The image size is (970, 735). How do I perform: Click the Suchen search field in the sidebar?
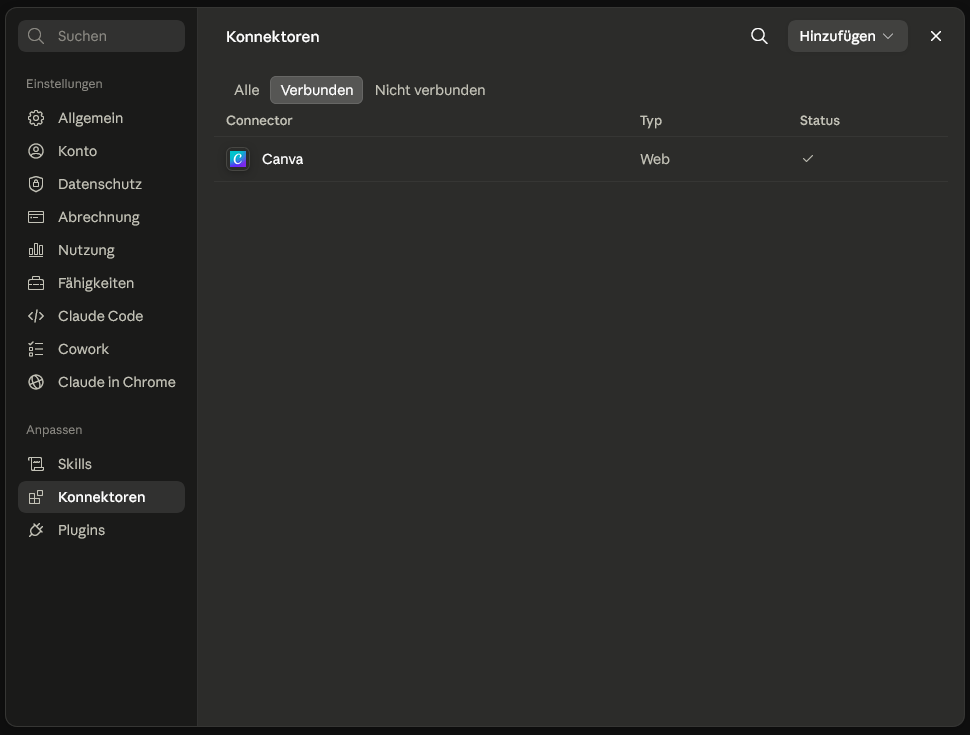(x=101, y=36)
